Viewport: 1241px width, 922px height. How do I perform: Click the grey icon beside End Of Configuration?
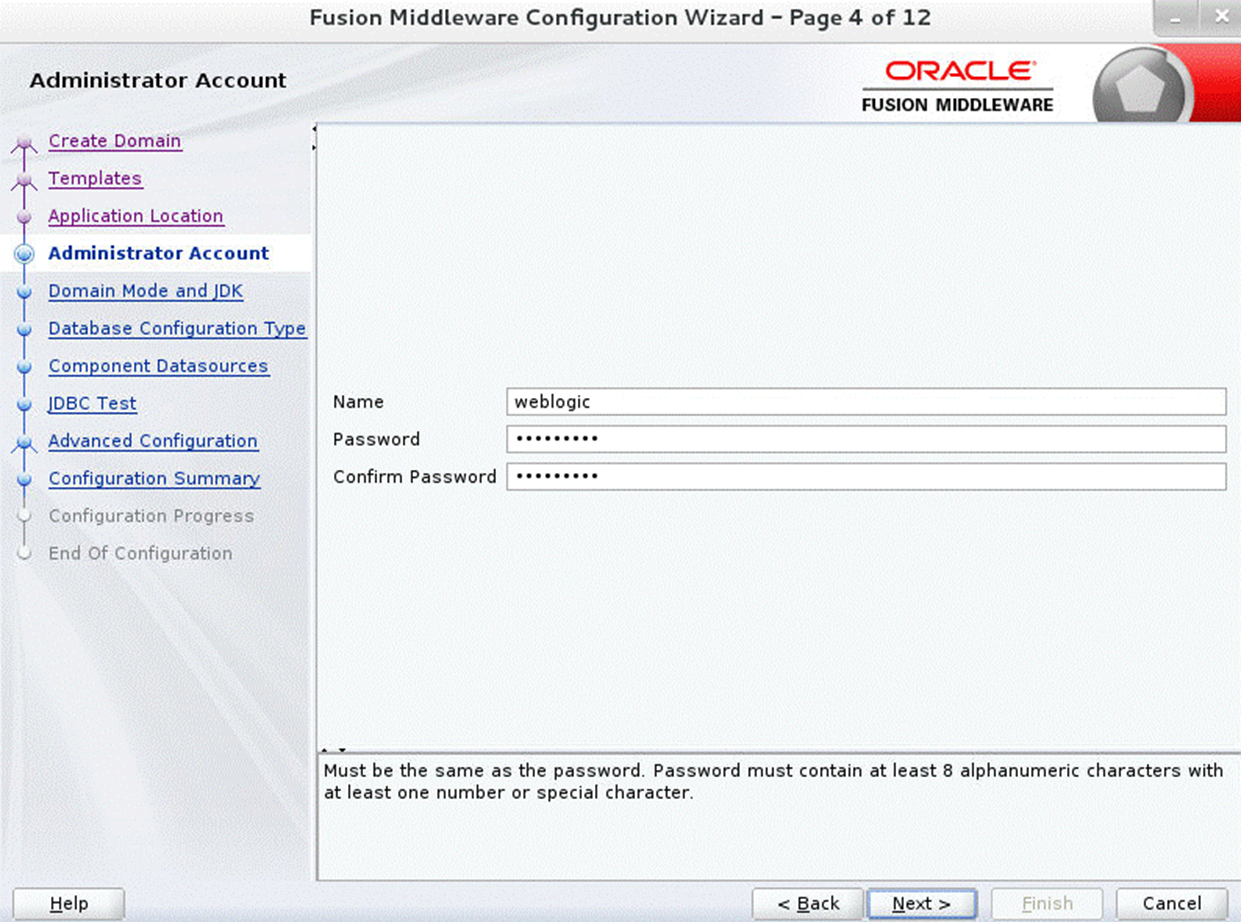(x=25, y=553)
